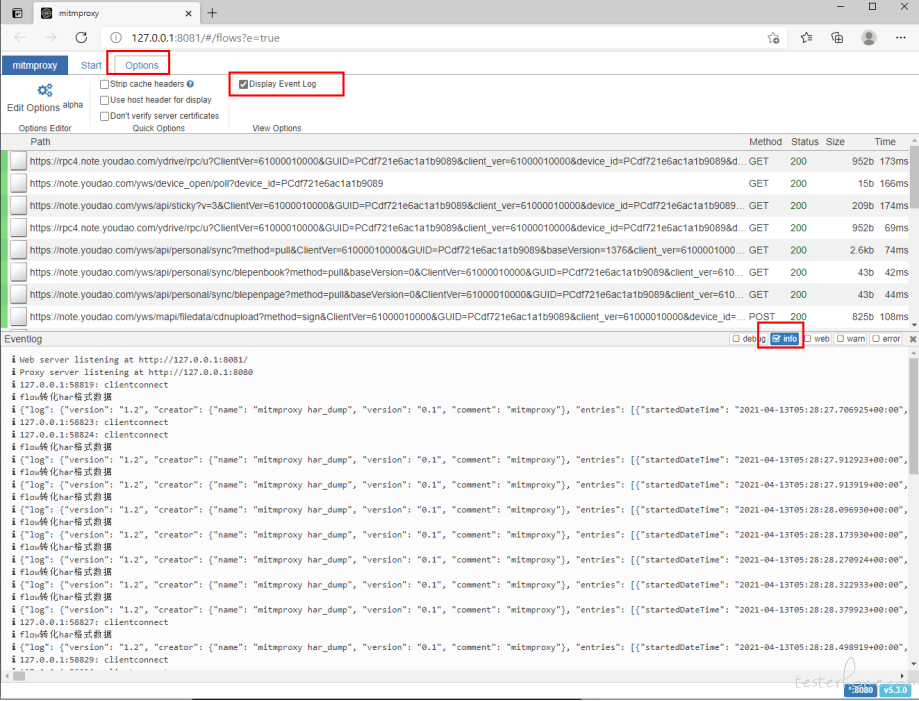Click the icon of the 2.6kb personal/sync flow row
Screen dimensions: 919x701
pos(19,250)
